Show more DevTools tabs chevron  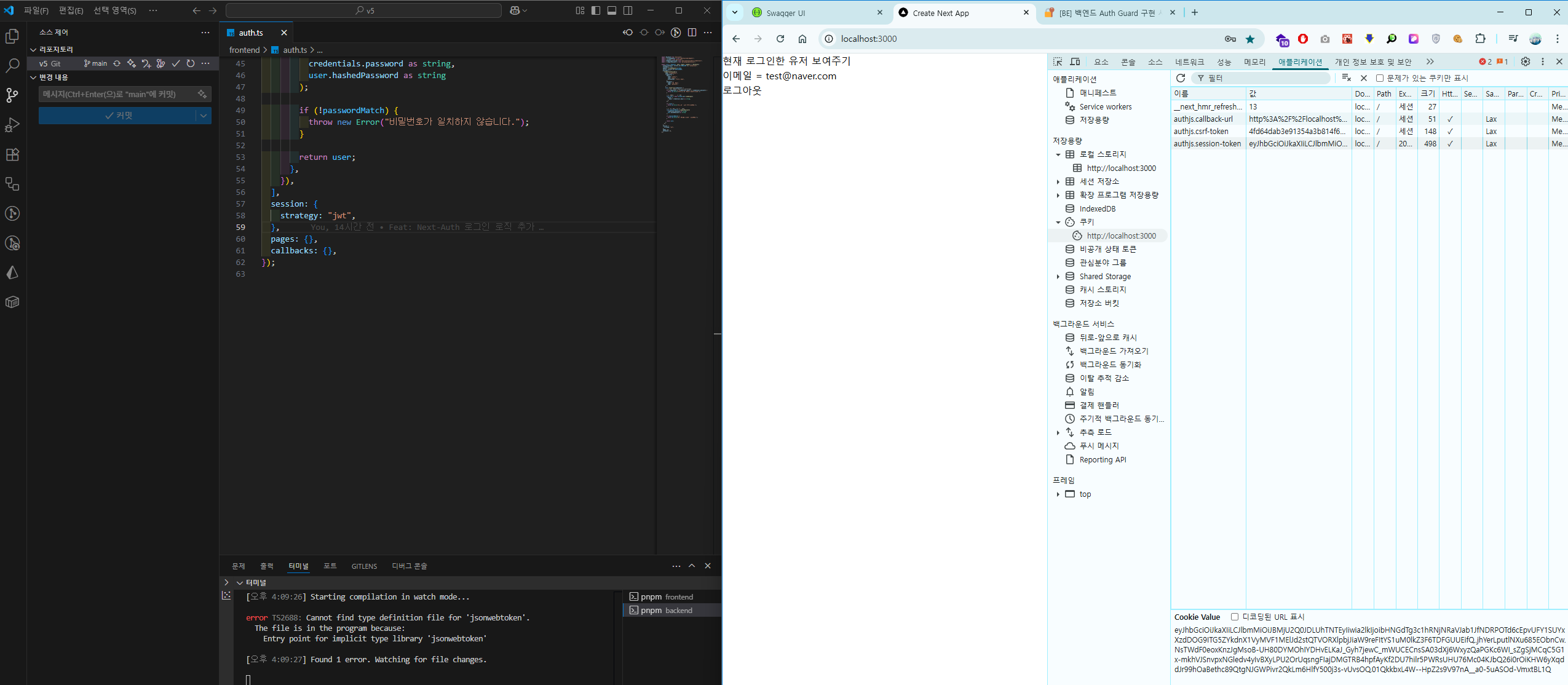click(x=1430, y=61)
